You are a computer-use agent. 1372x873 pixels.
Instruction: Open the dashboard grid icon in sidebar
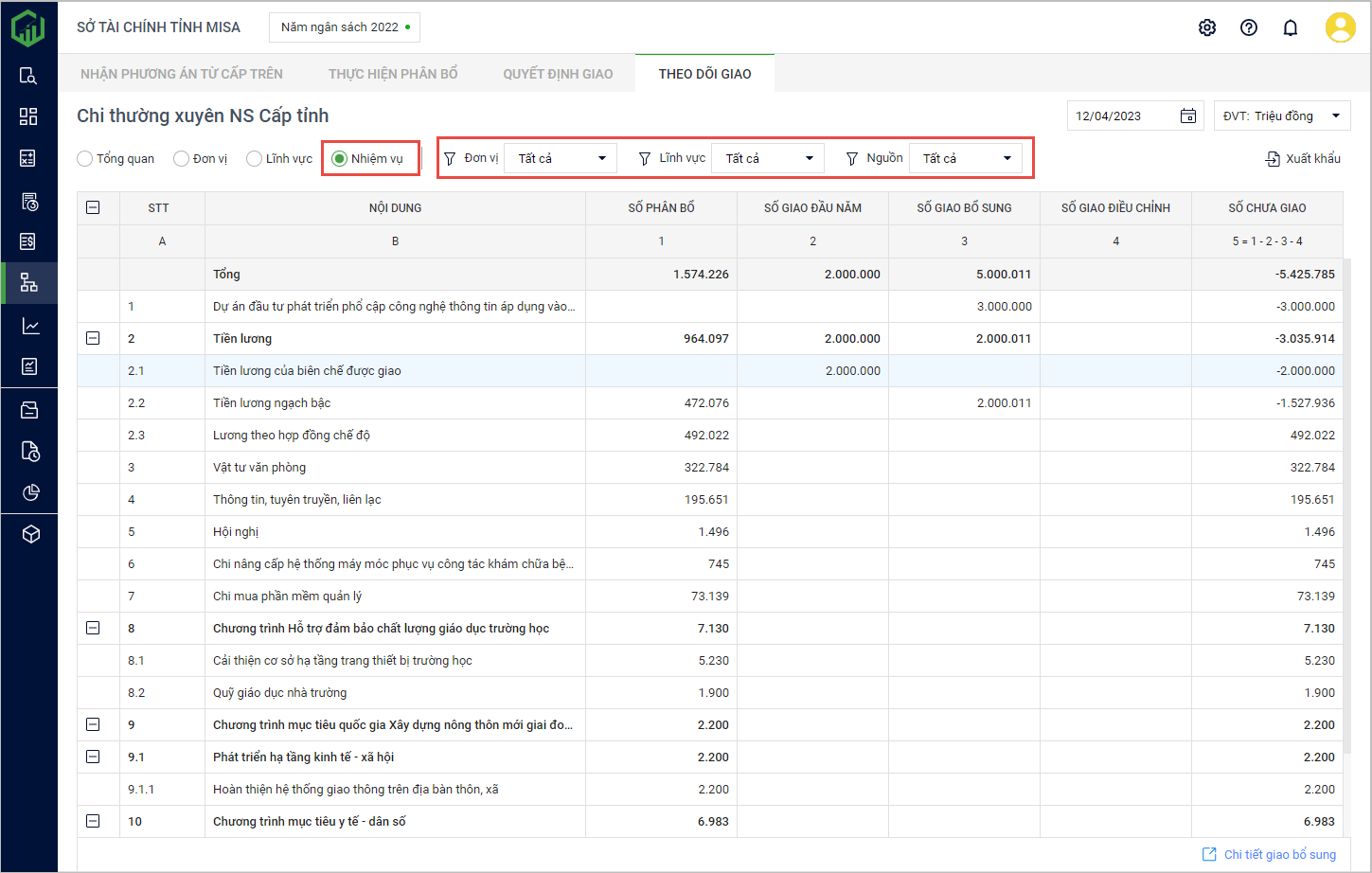(29, 116)
